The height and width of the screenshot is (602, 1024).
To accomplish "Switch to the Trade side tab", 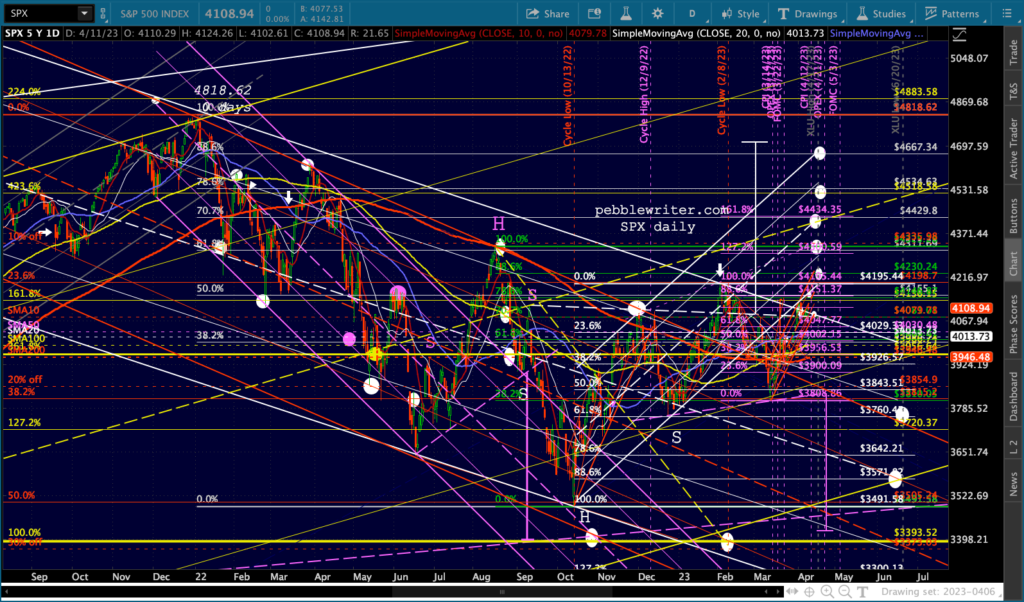I will click(x=1014, y=52).
